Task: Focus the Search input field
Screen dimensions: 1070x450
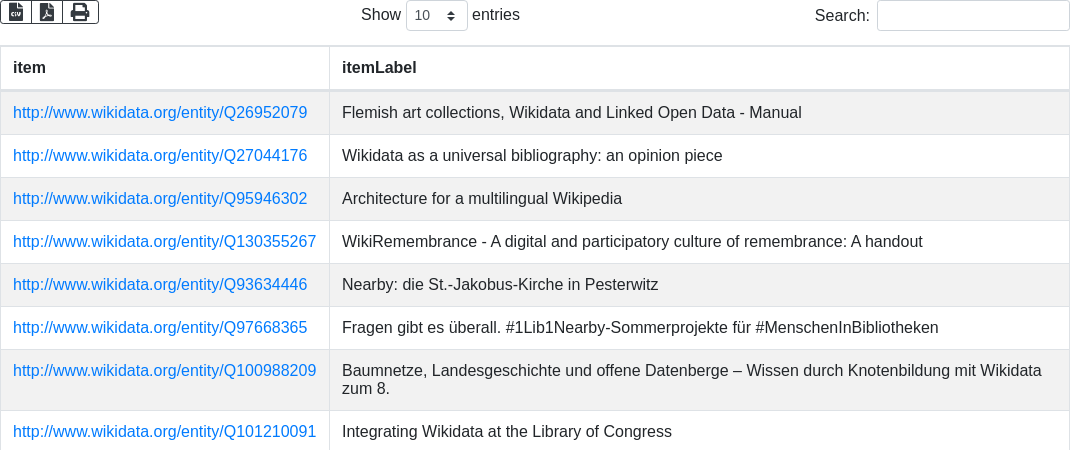Action: (972, 16)
